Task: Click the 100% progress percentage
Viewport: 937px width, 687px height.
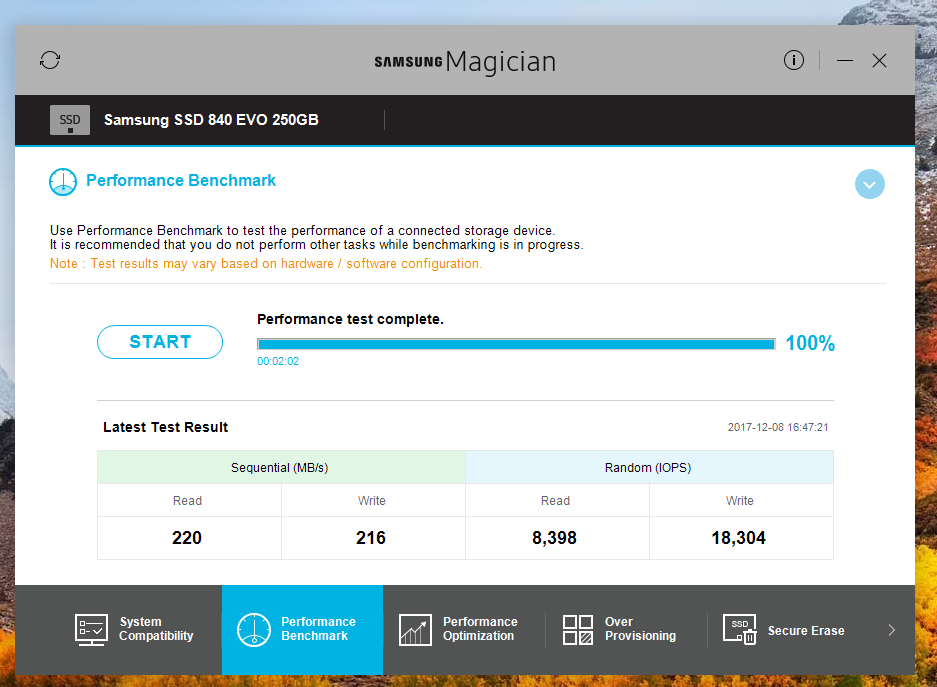Action: [x=810, y=344]
